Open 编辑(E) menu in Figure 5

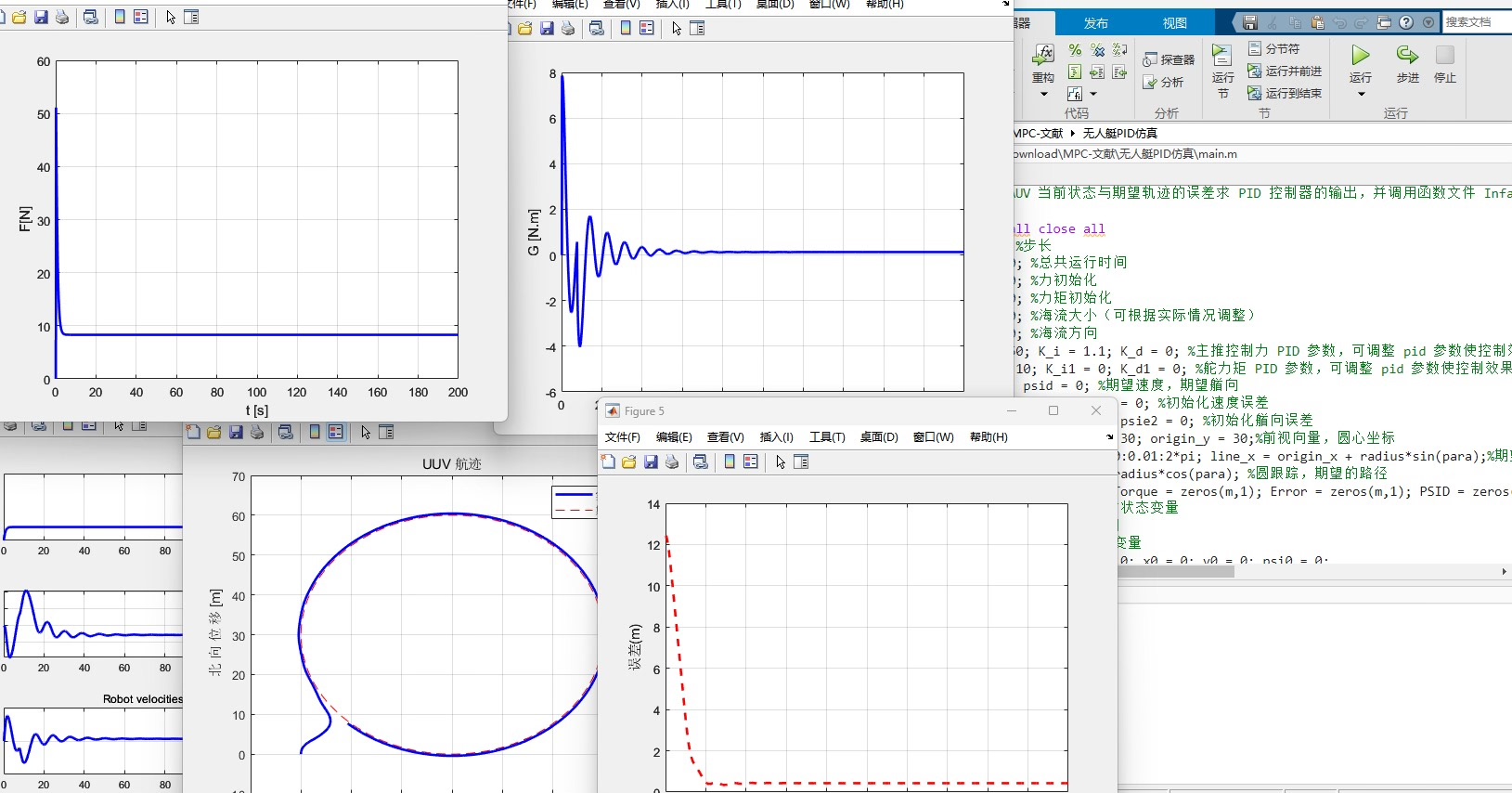point(674,437)
